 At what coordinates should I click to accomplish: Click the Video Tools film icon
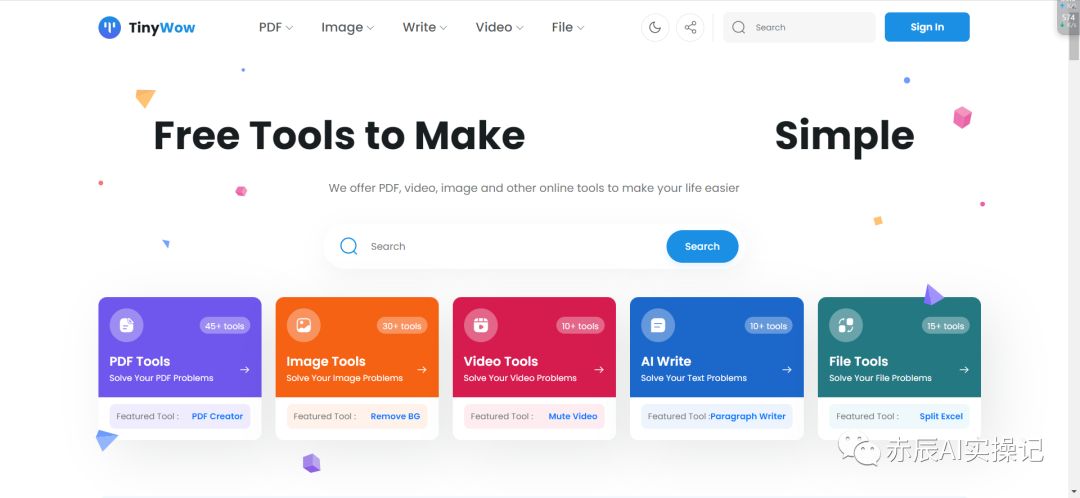click(481, 325)
